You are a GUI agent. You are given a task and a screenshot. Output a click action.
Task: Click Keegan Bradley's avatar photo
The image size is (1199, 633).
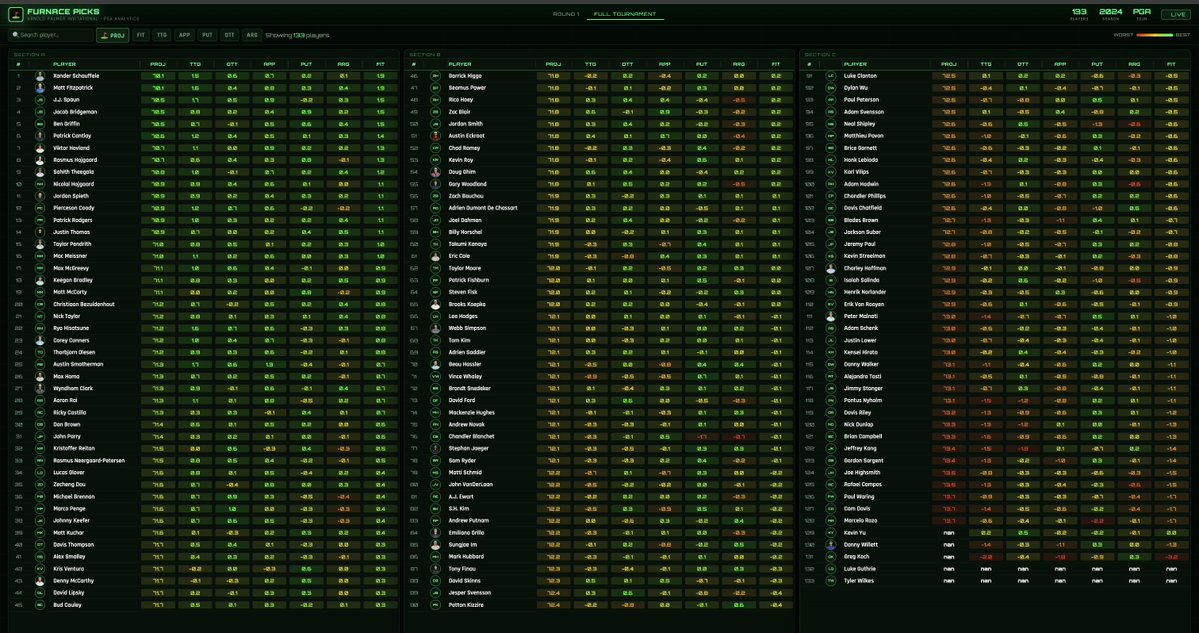[x=40, y=281]
